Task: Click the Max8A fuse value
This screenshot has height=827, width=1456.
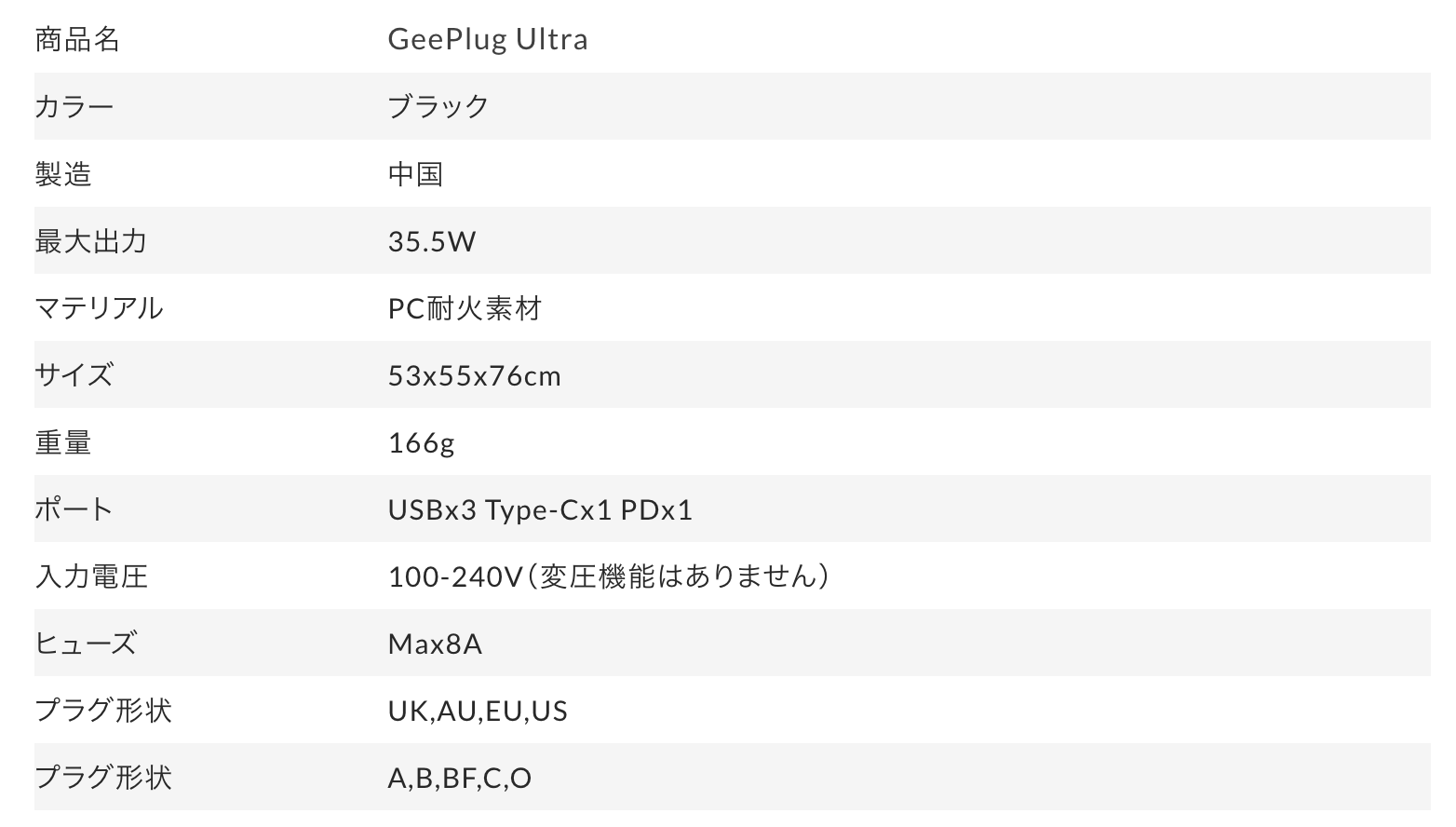Action: click(435, 644)
